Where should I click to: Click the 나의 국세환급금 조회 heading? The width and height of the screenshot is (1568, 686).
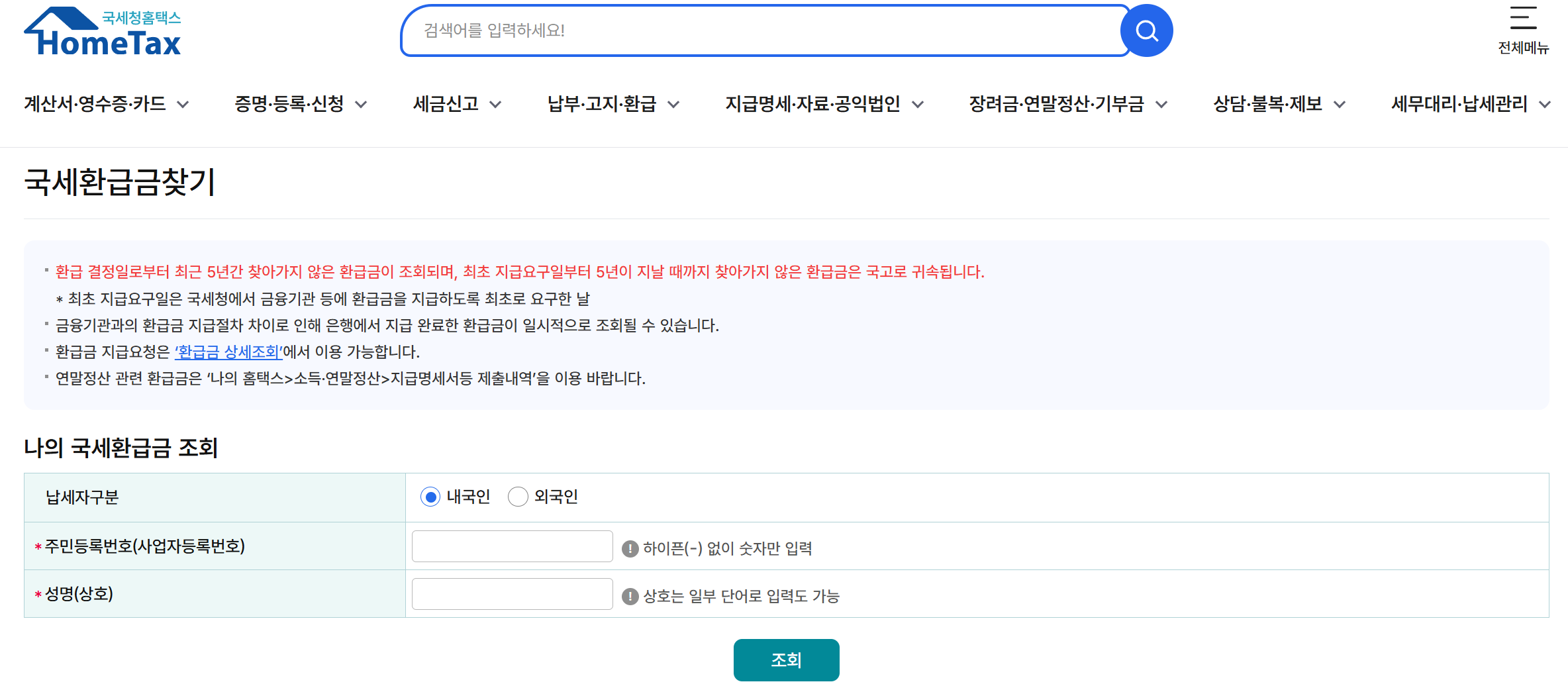click(x=121, y=448)
